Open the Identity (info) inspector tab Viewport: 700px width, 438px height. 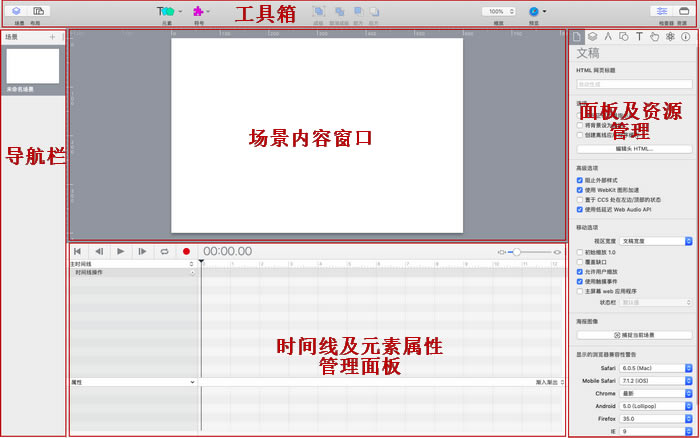(685, 37)
